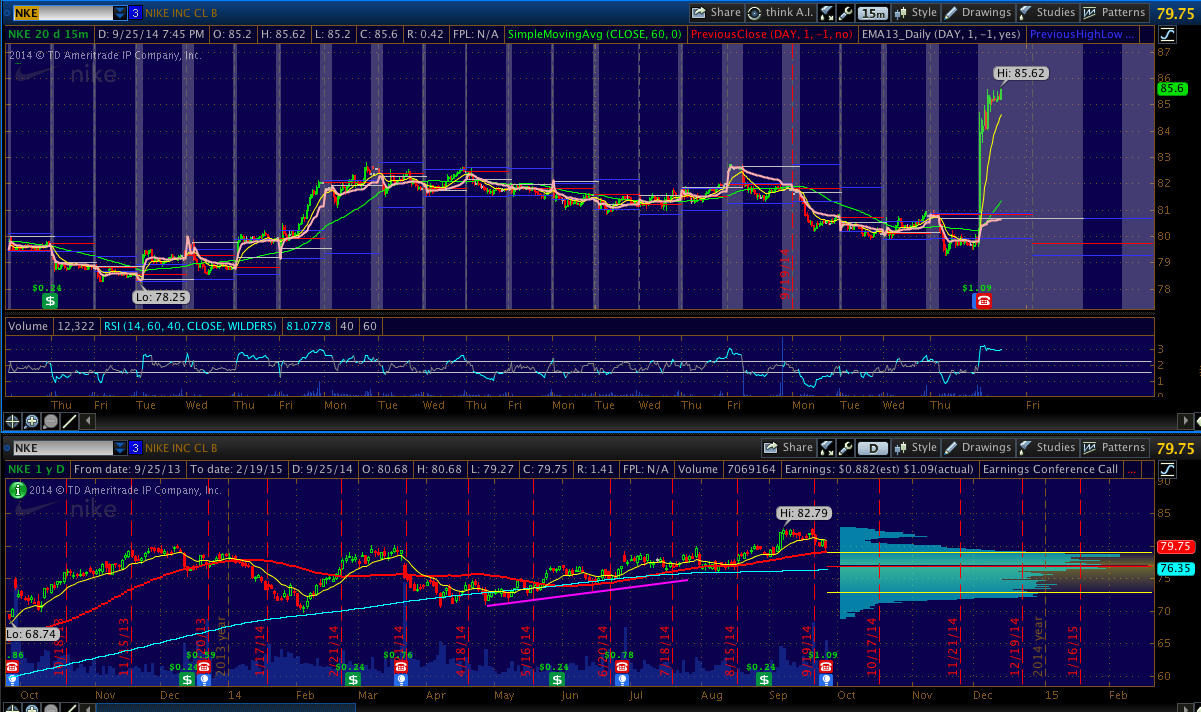
Task: Click the top chart Share button
Action: (716, 13)
